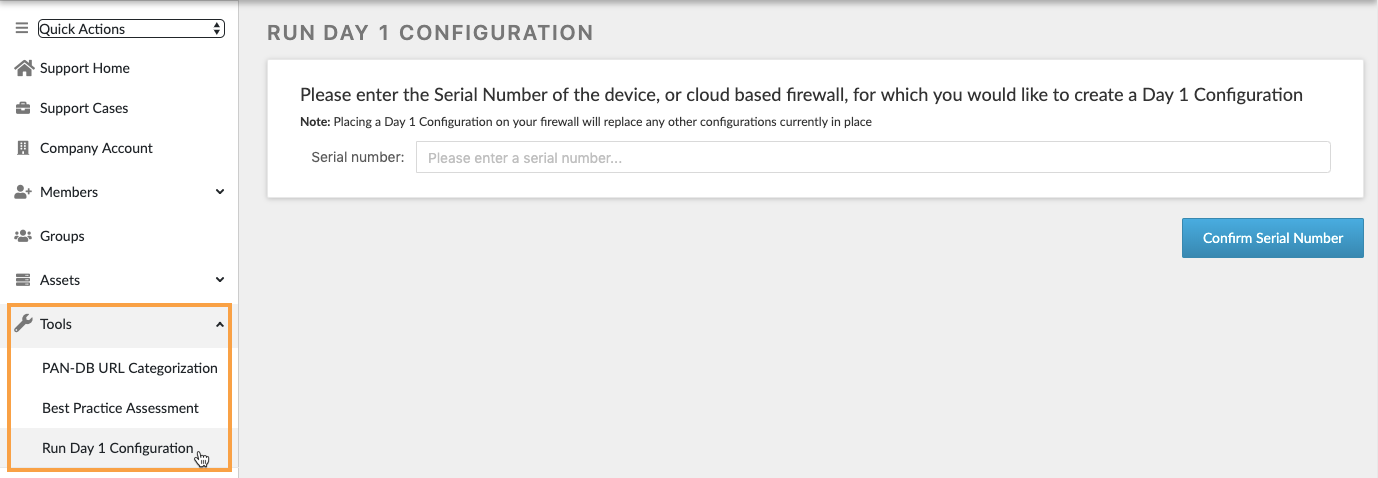1378x478 pixels.
Task: Navigate to Company Account link
Action: click(96, 148)
